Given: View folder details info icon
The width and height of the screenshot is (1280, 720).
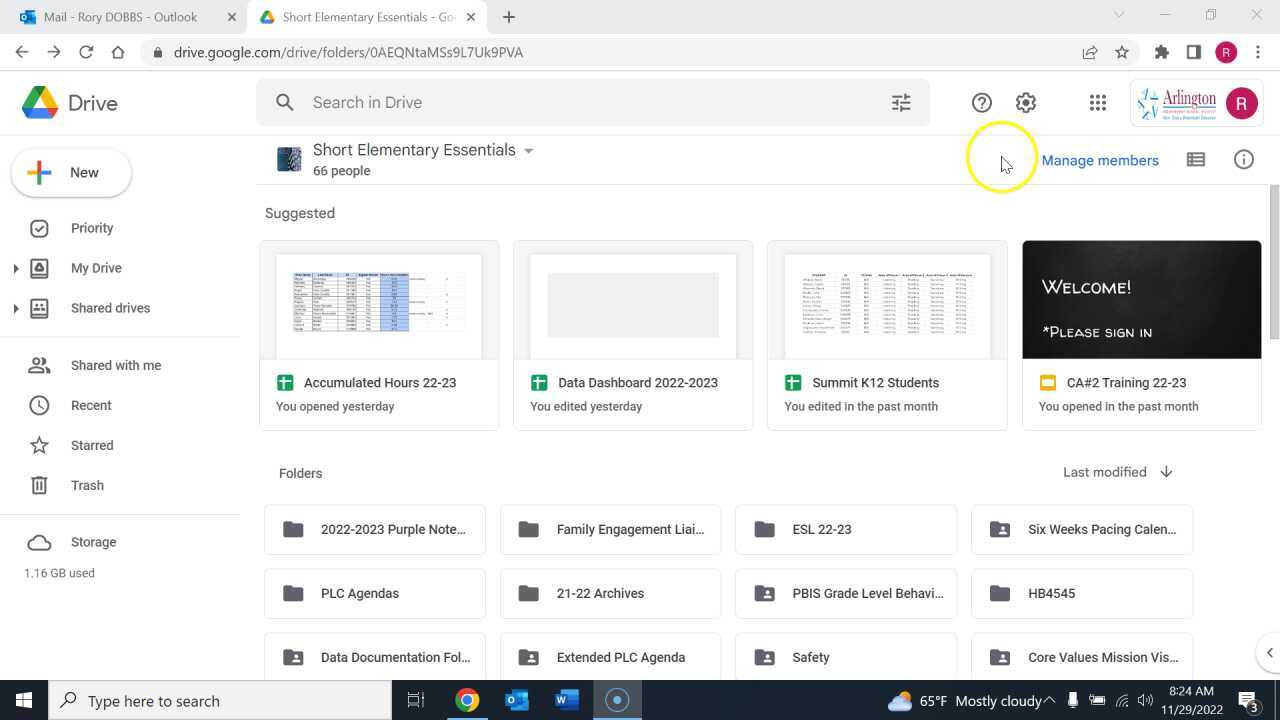Looking at the screenshot, I should tap(1243, 160).
